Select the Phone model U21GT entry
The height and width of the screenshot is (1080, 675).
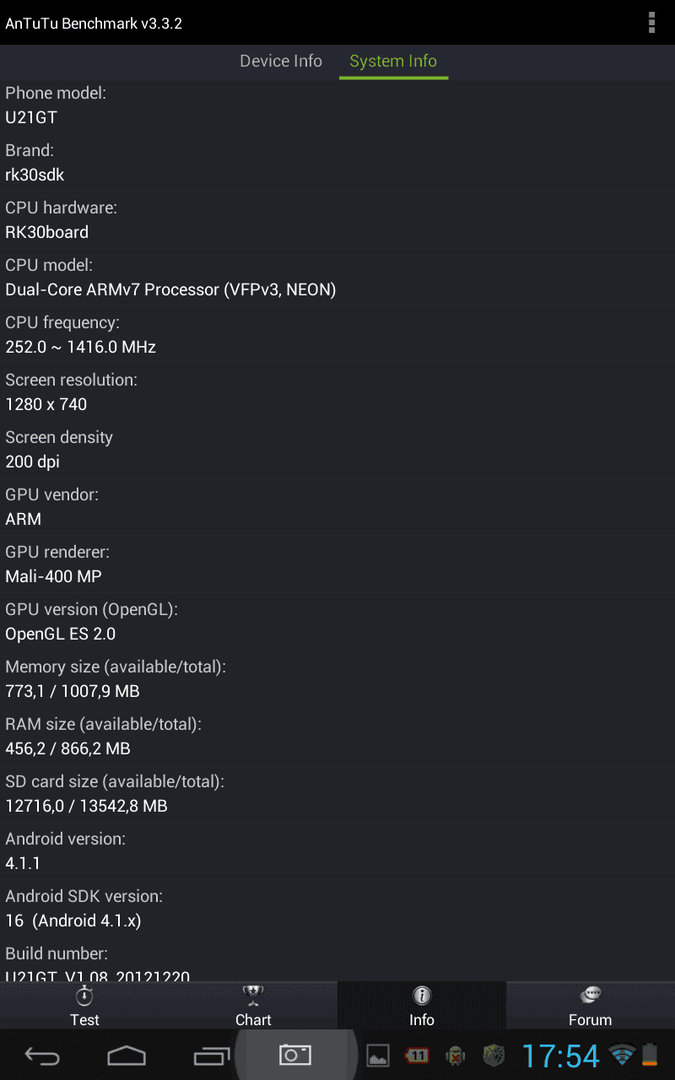pos(338,105)
